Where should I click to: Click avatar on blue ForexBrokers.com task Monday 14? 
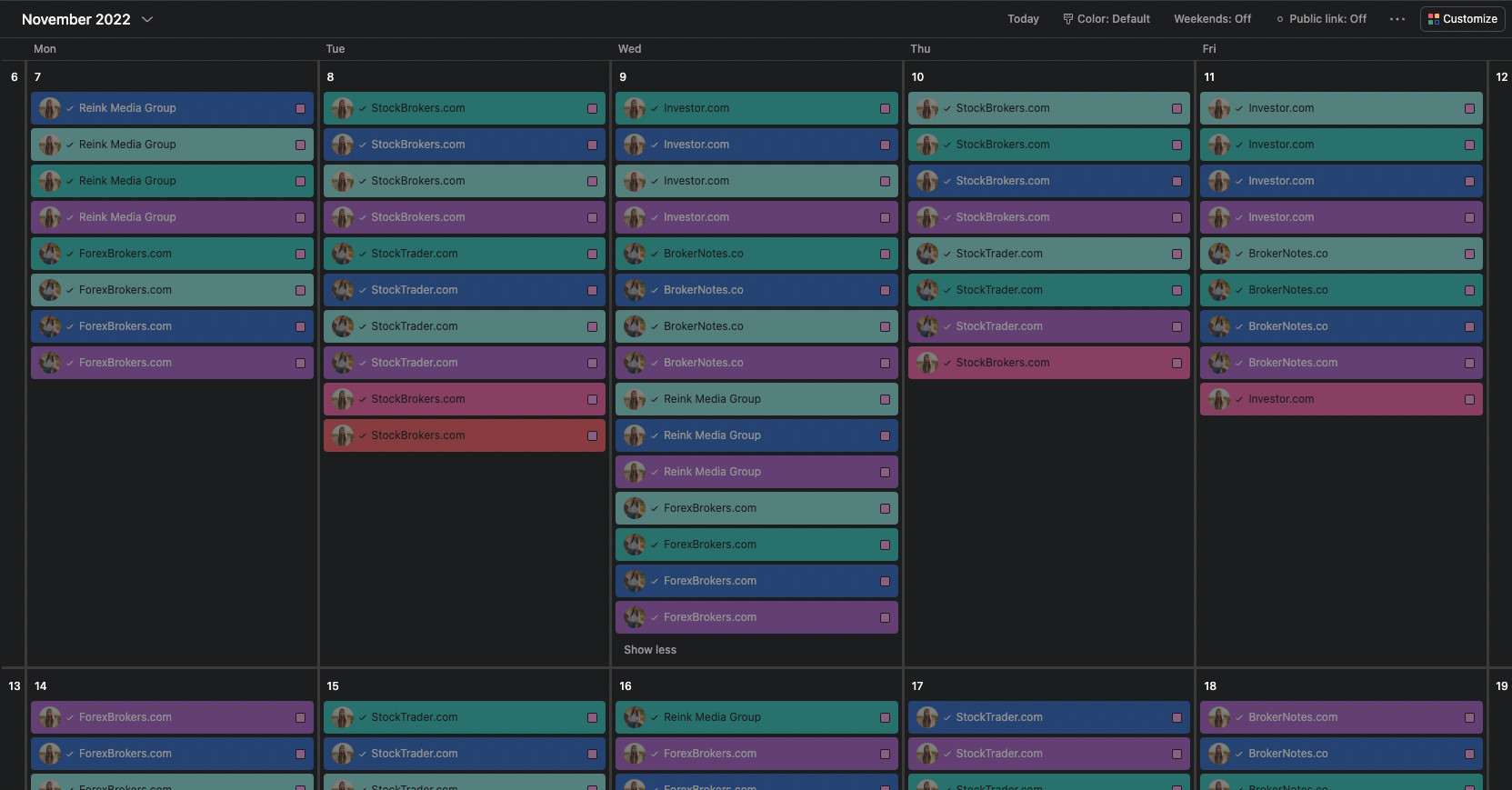(50, 754)
